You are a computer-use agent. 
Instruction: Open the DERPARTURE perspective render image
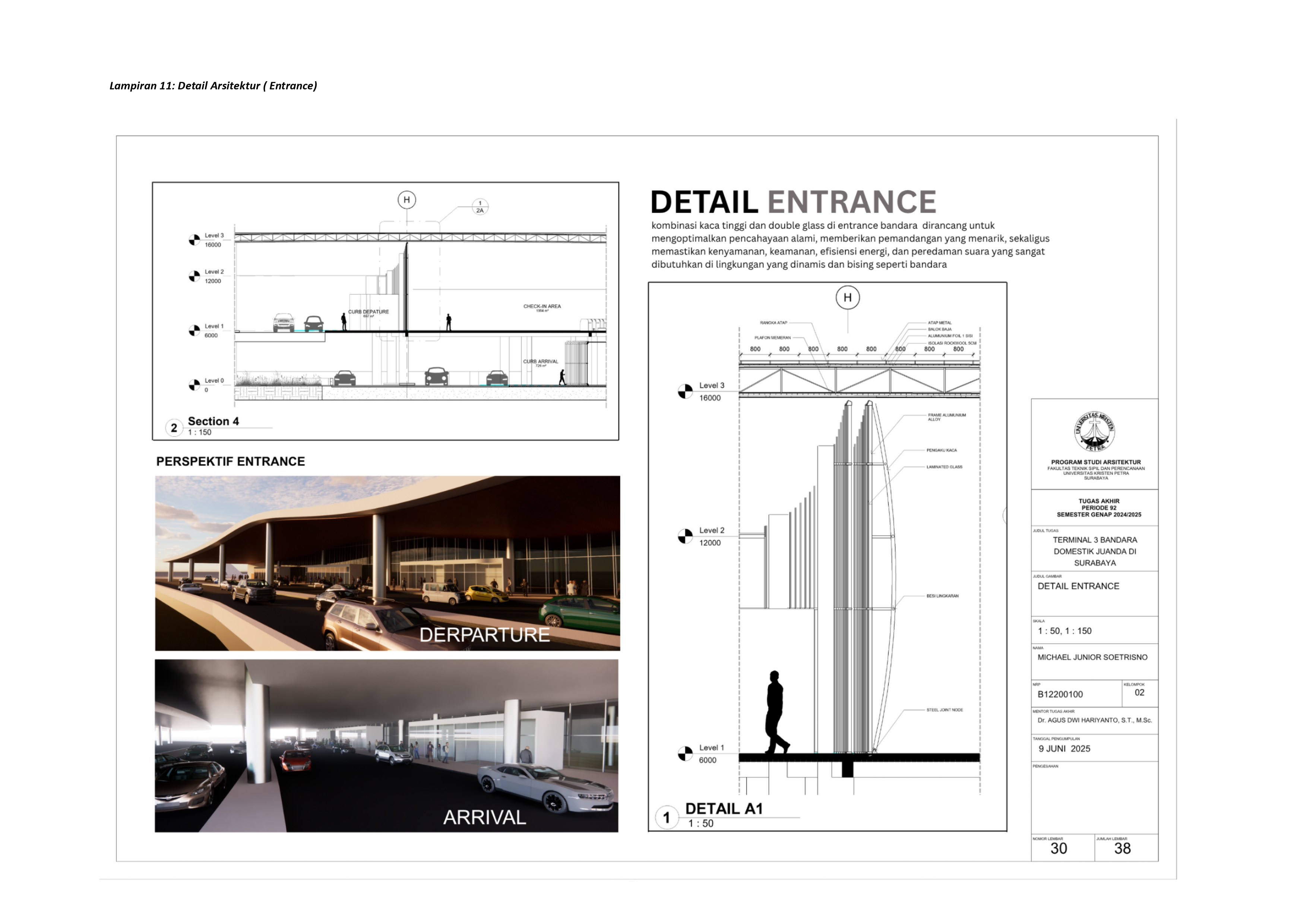coord(387,563)
